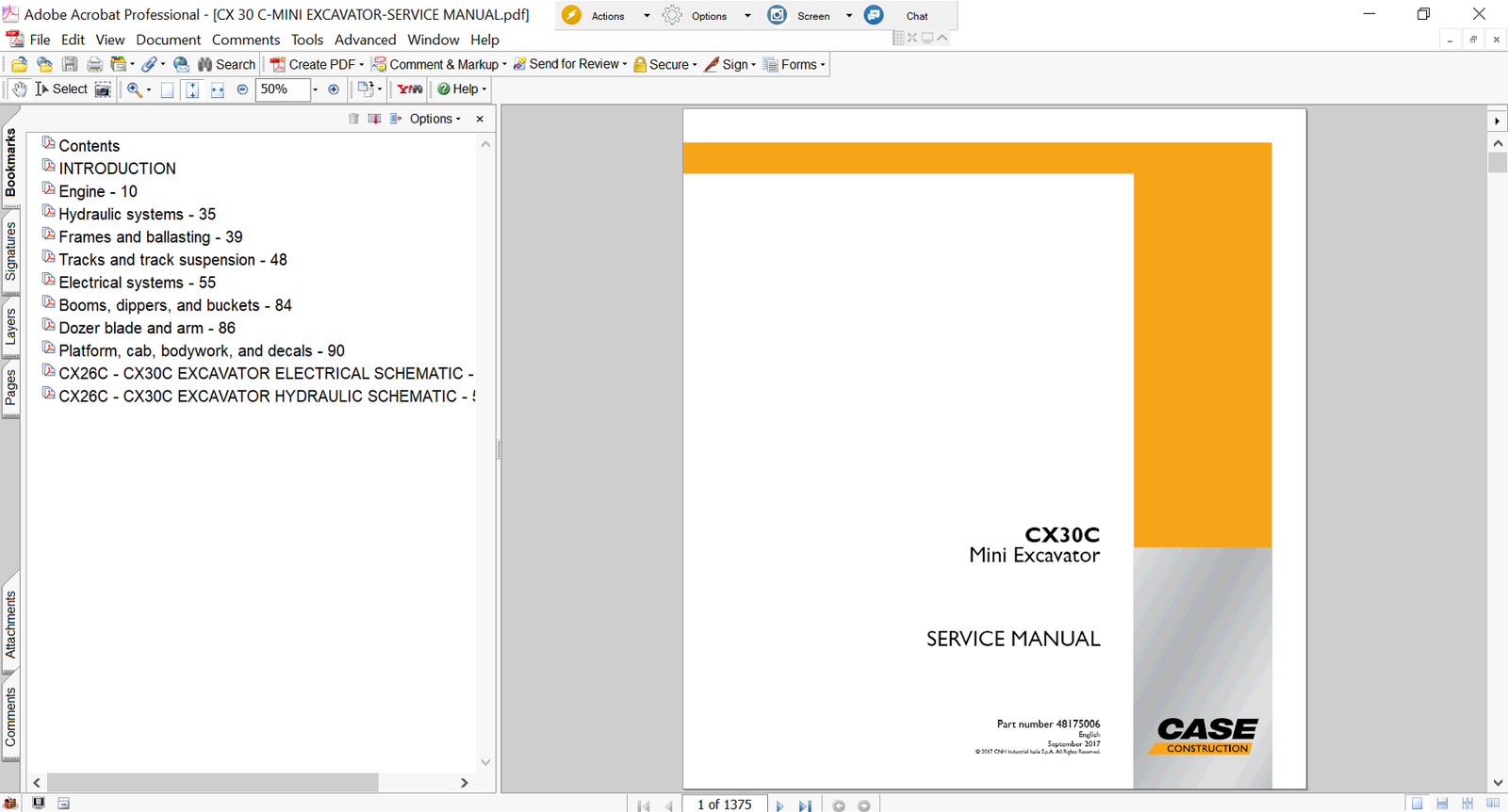Open the Hydraulic systems - 35 bookmark

click(x=137, y=214)
